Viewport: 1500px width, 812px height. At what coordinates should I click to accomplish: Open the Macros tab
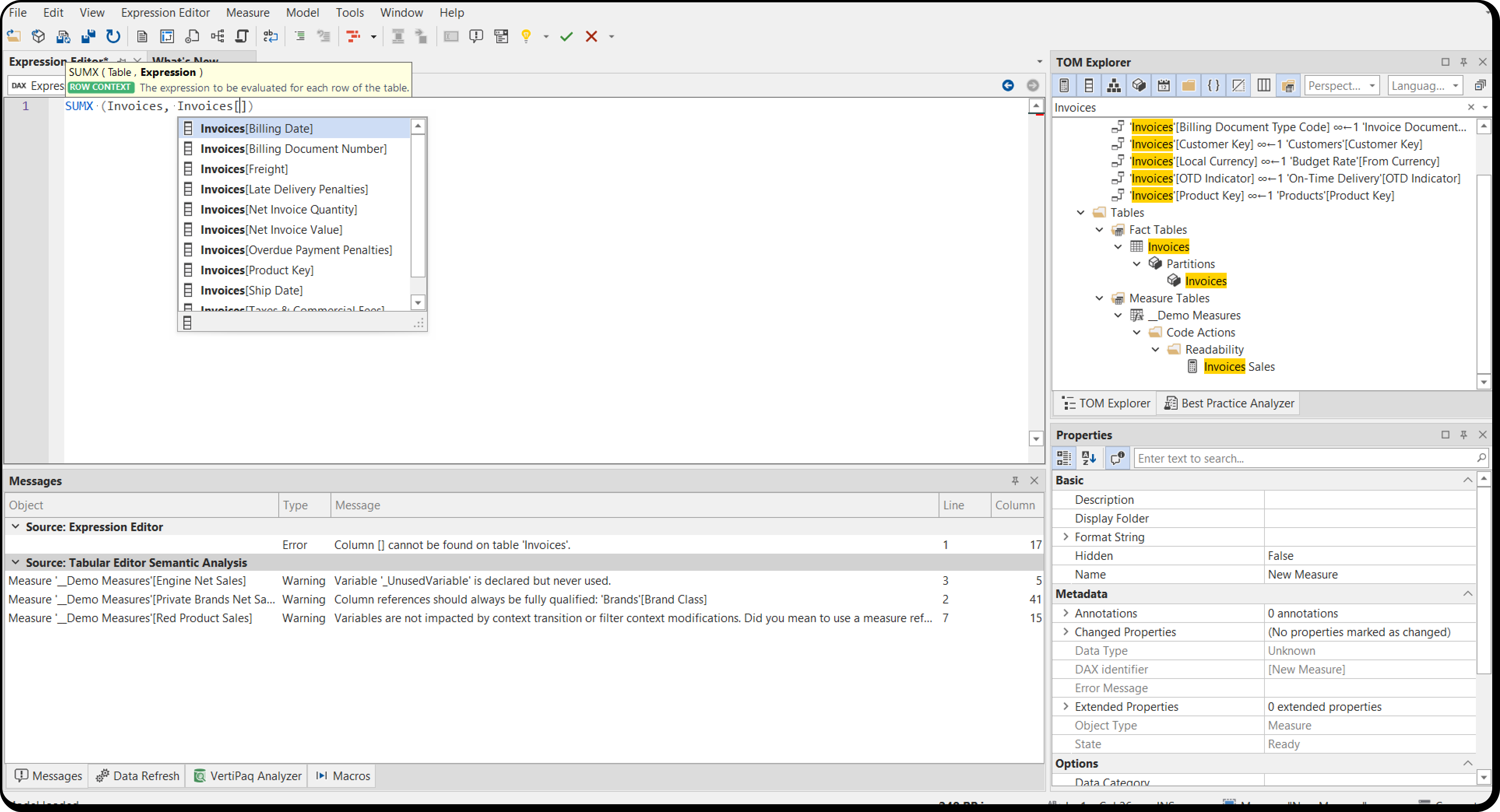click(342, 776)
